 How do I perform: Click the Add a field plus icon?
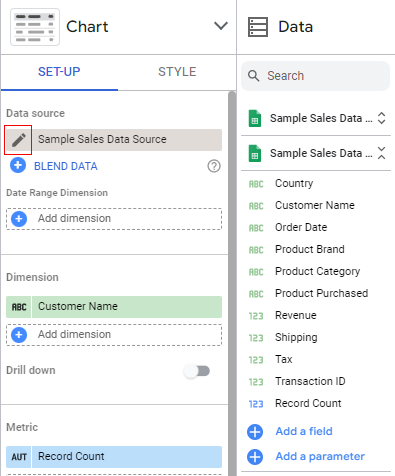(255, 432)
